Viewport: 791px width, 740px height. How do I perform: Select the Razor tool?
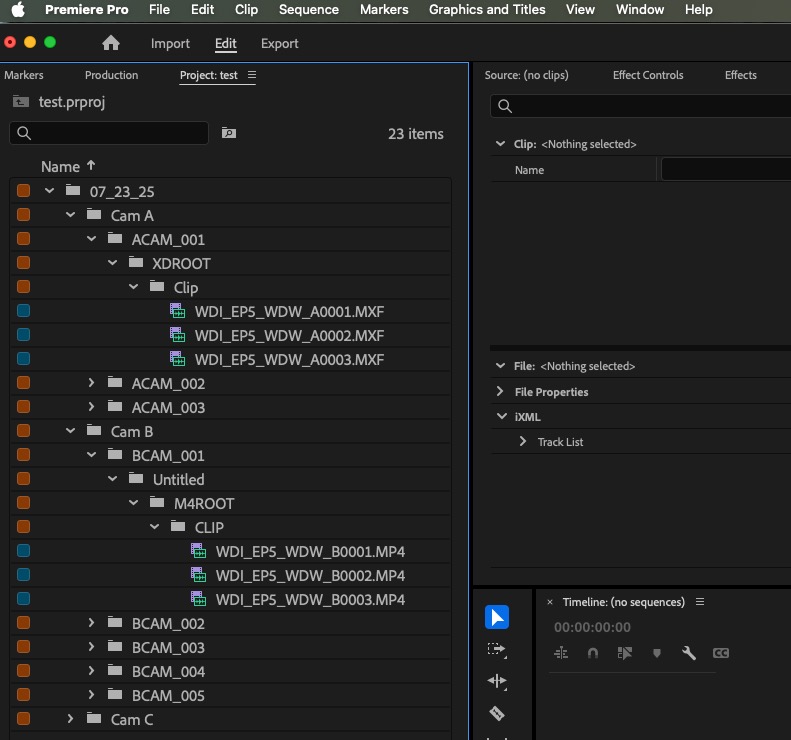[x=497, y=713]
